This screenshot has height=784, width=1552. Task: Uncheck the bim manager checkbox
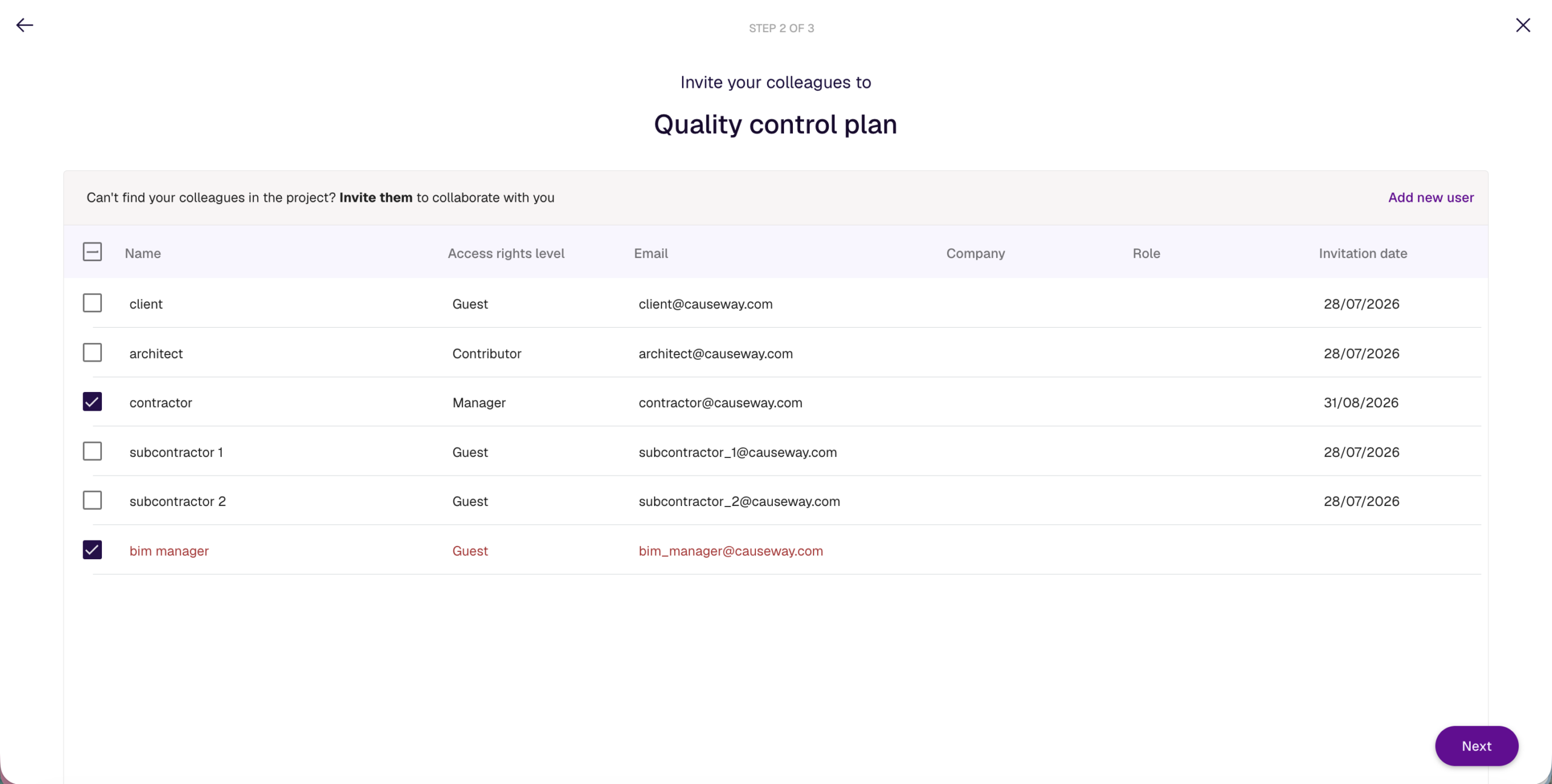(x=92, y=550)
